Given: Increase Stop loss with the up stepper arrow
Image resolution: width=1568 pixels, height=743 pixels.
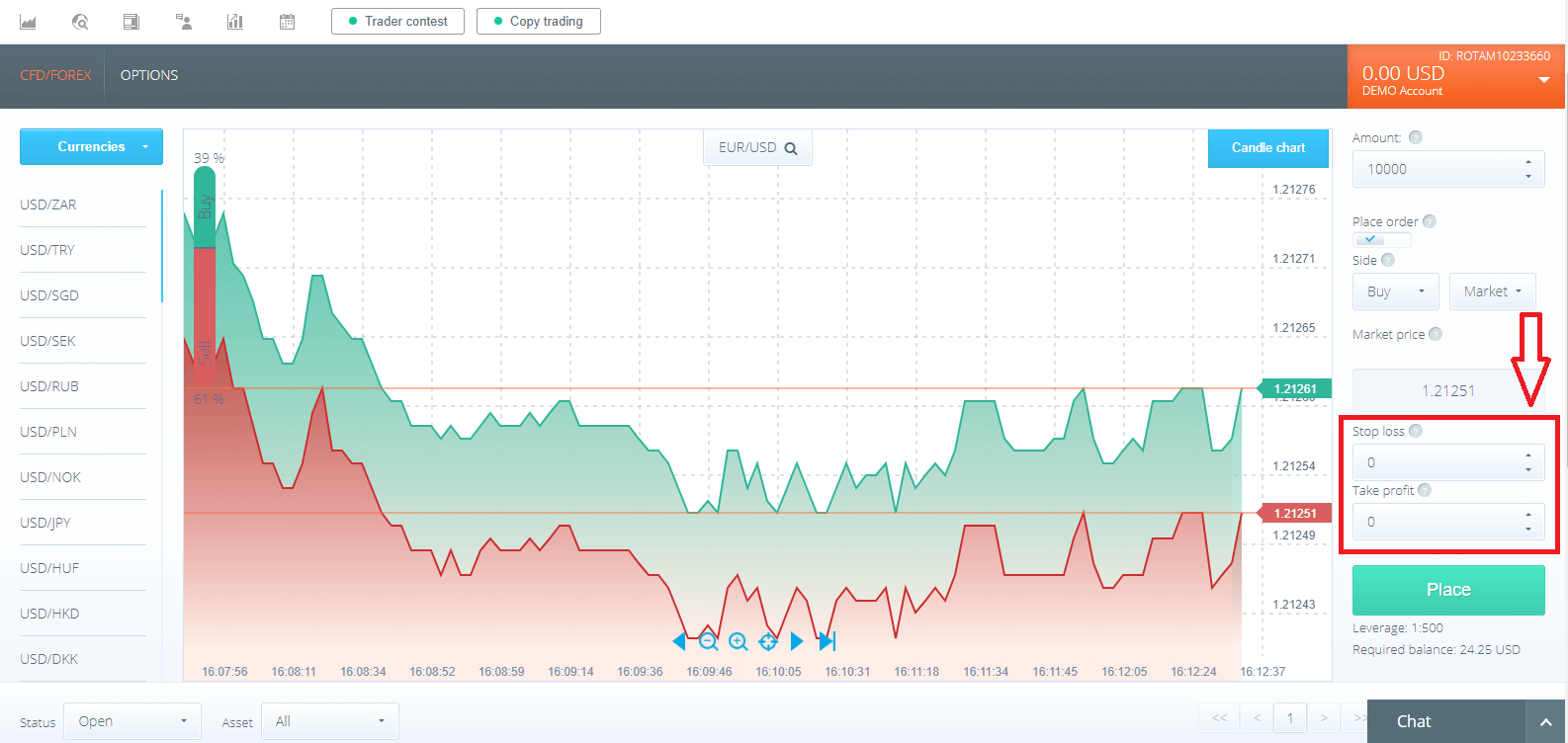Looking at the screenshot, I should [1528, 454].
